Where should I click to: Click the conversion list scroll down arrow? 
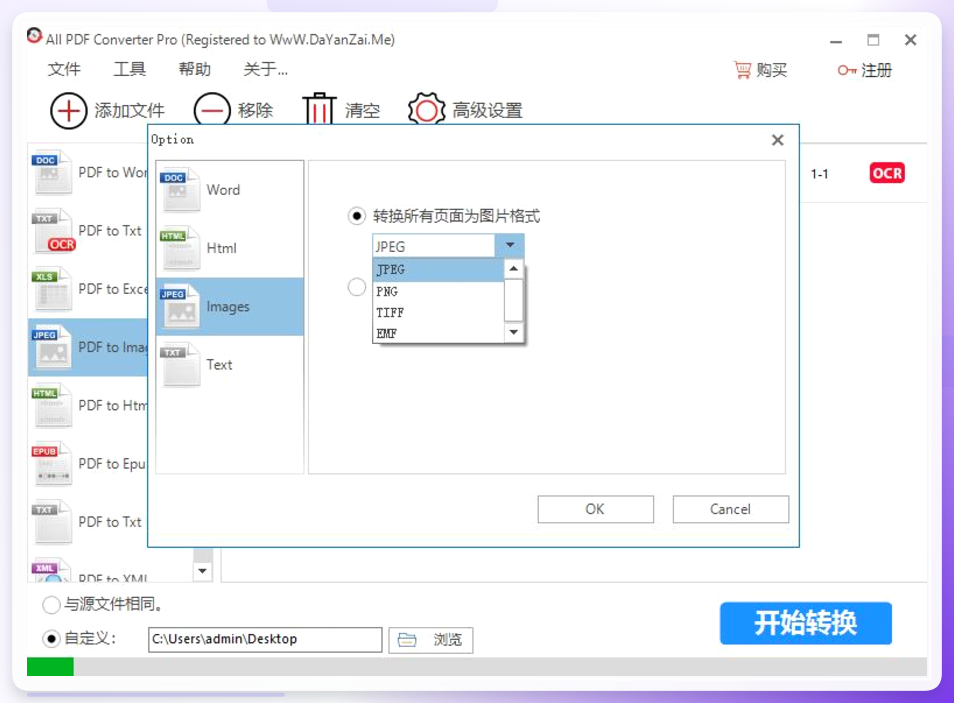click(203, 571)
